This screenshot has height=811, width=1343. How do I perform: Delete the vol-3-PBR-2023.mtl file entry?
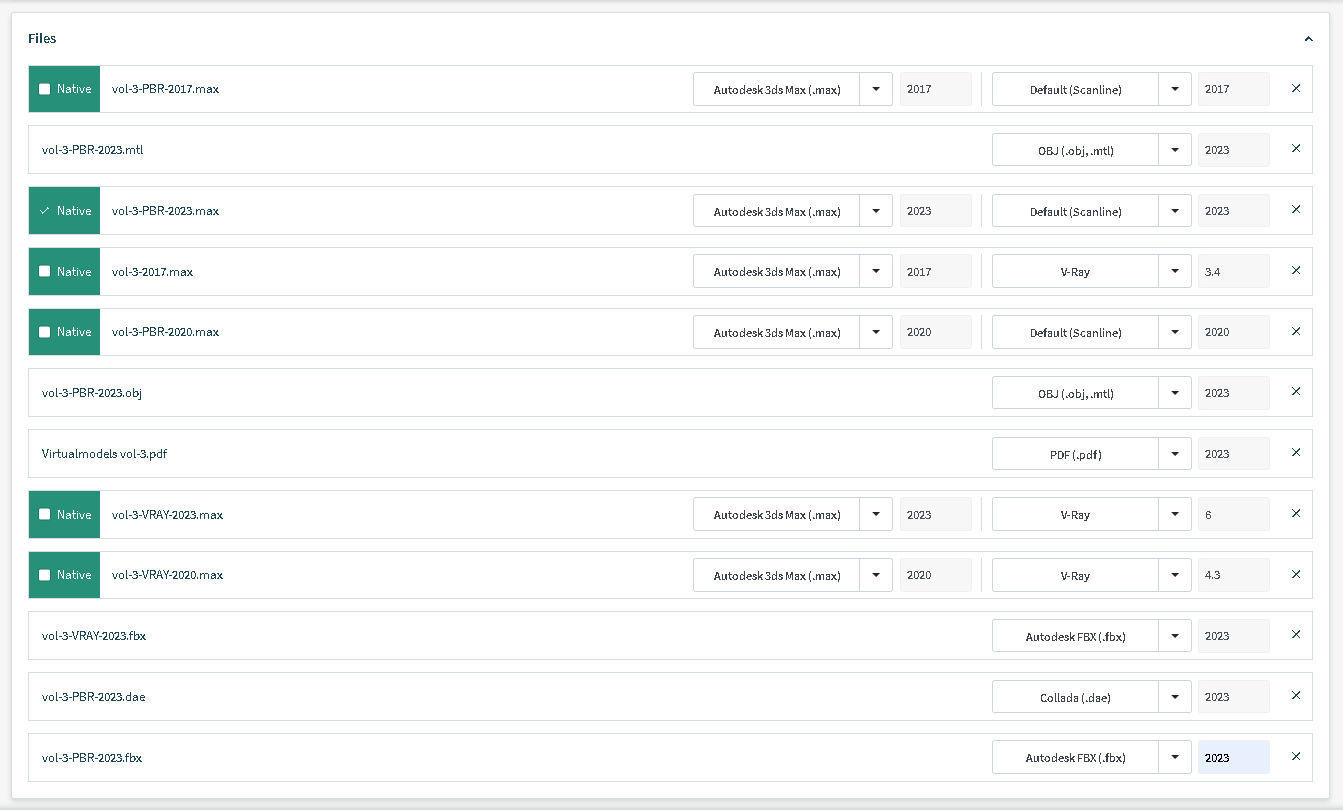[1296, 149]
